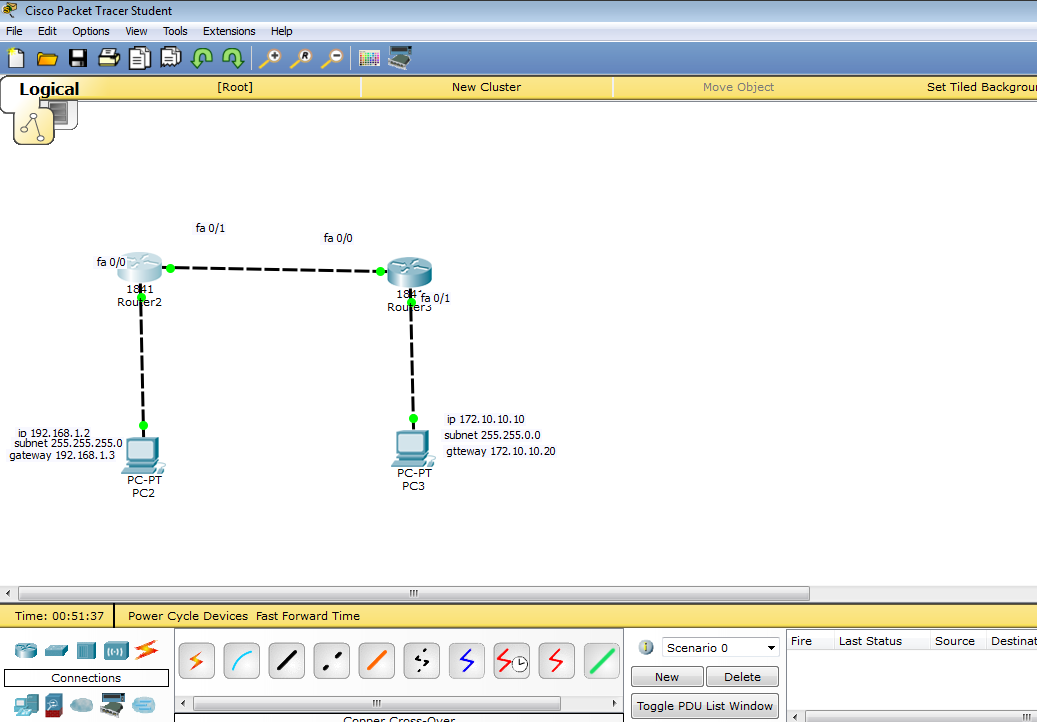
Task: Open the Extensions menu
Action: click(x=229, y=31)
